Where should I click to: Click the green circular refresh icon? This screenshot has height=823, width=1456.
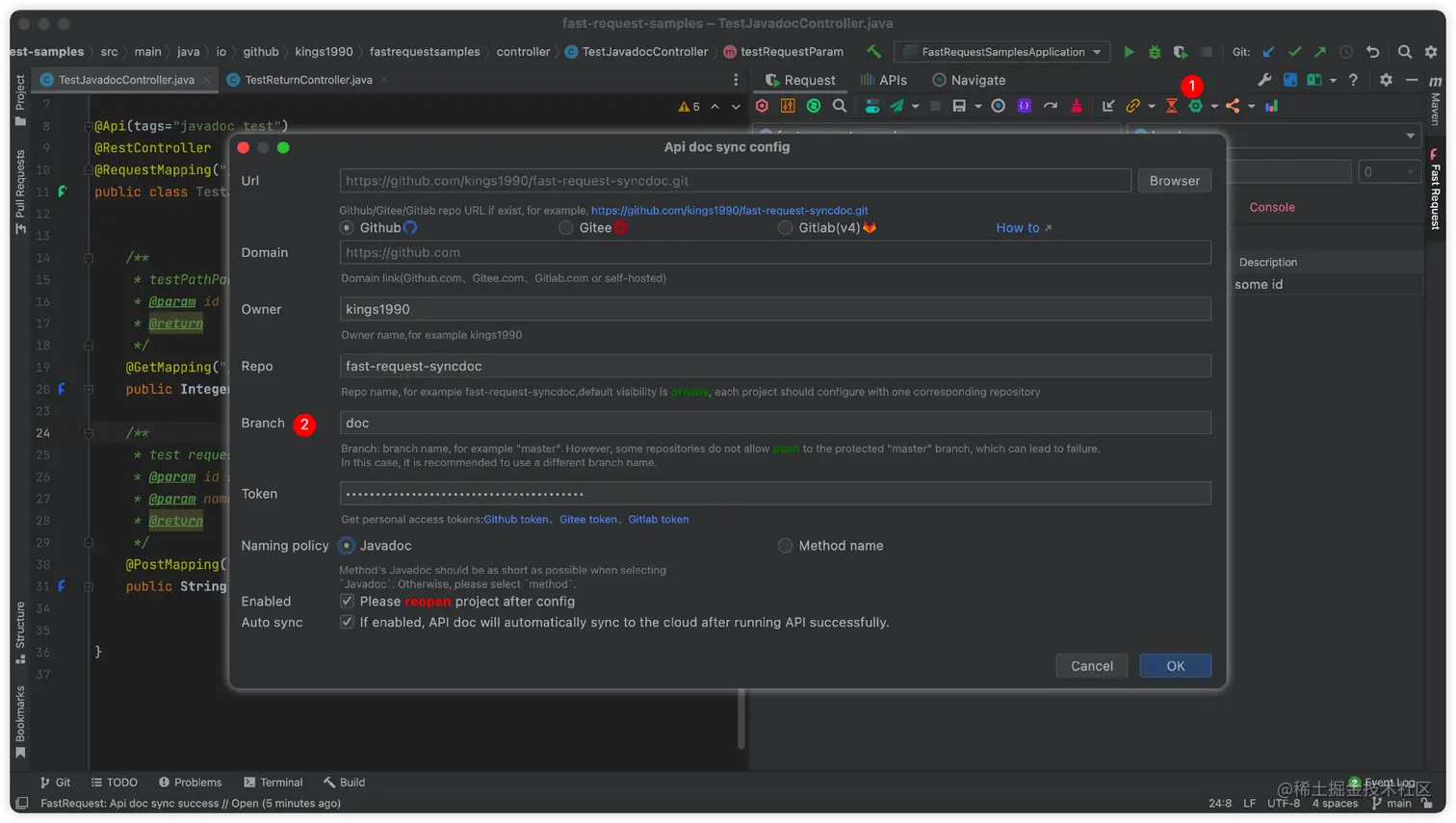[814, 106]
